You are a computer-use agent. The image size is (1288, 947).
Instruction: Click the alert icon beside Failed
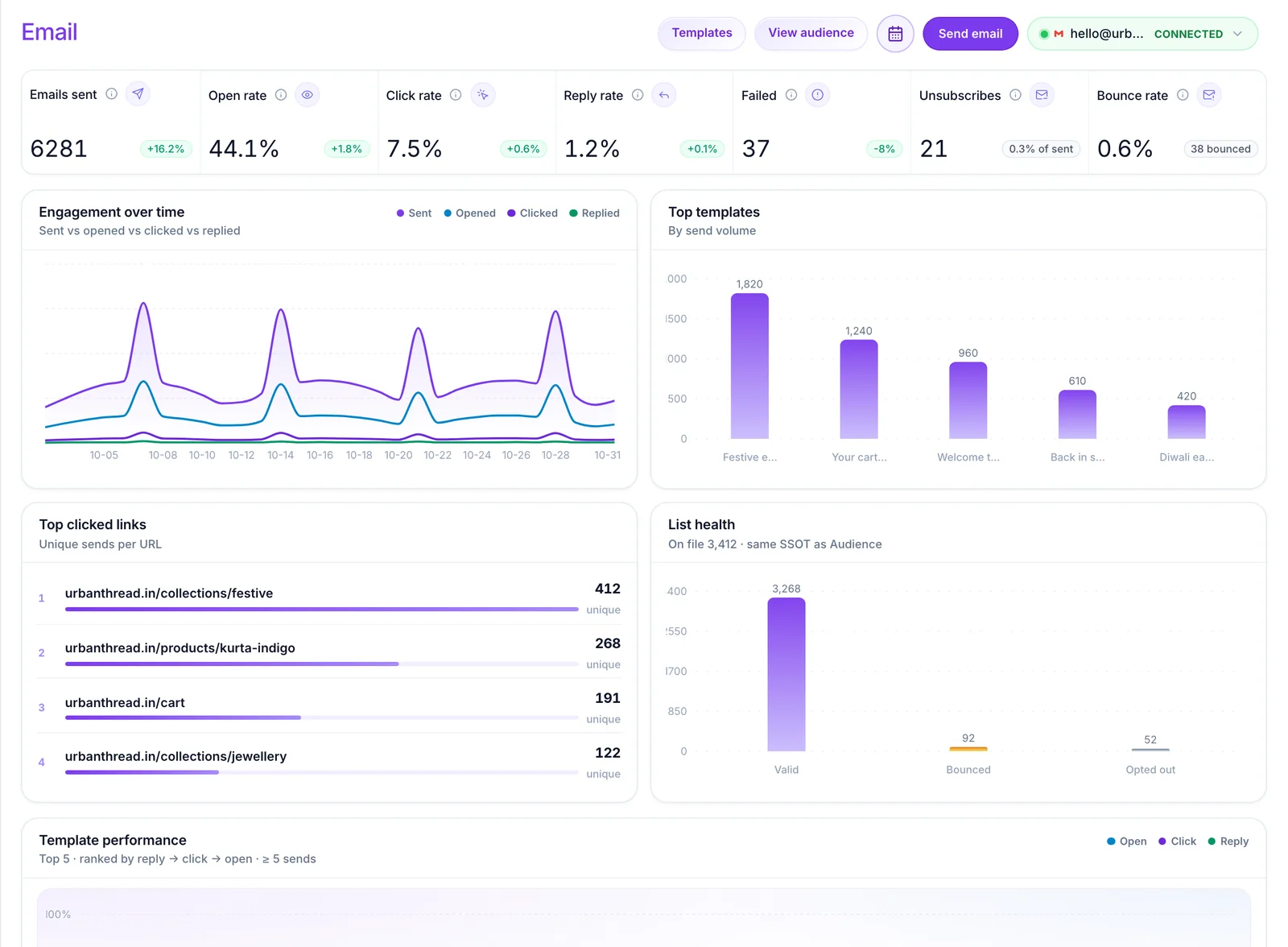point(818,95)
